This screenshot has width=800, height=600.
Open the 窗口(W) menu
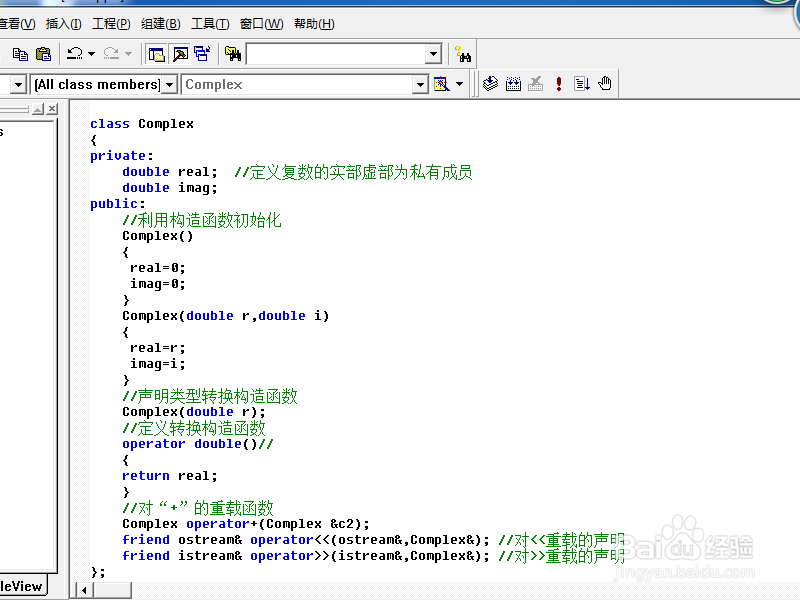261,24
